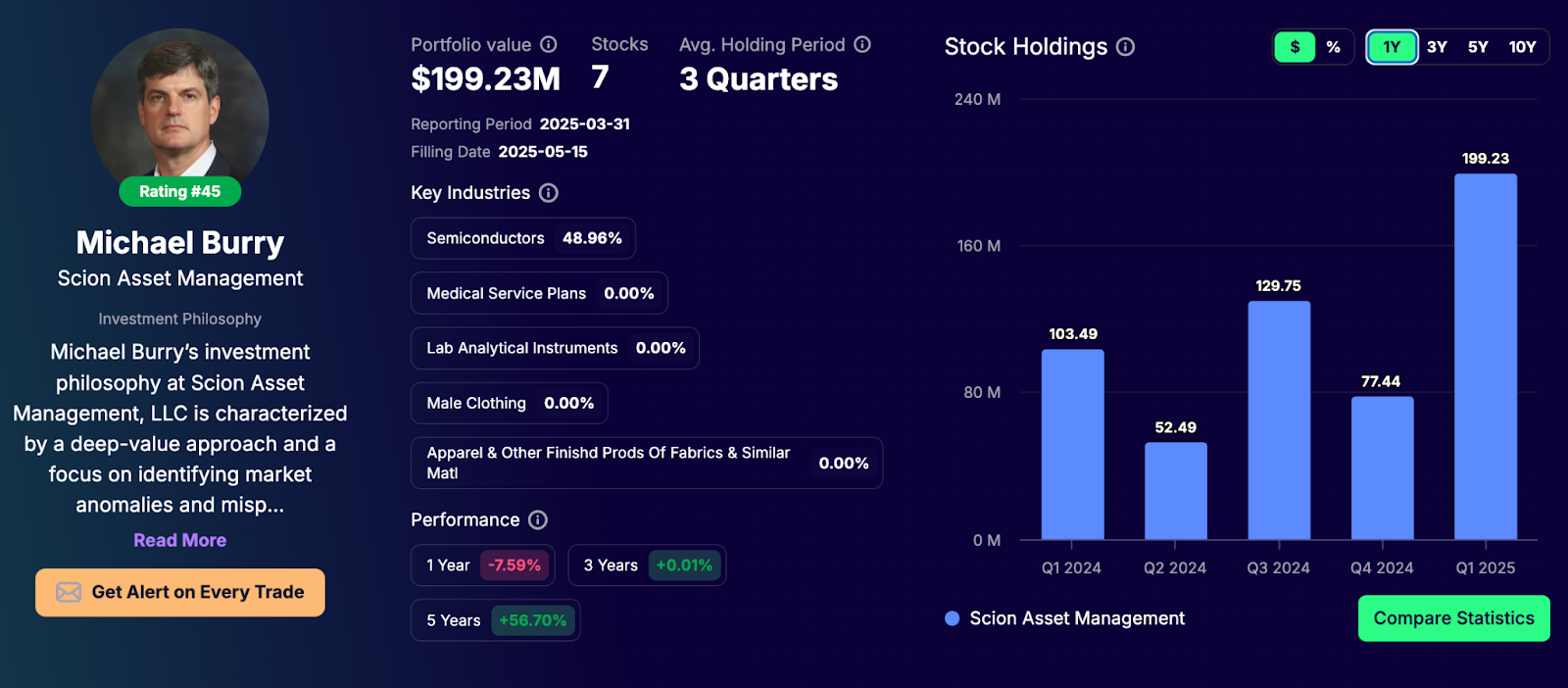The image size is (1568, 688).
Task: Open the Key Industries info icon
Action: 549,193
